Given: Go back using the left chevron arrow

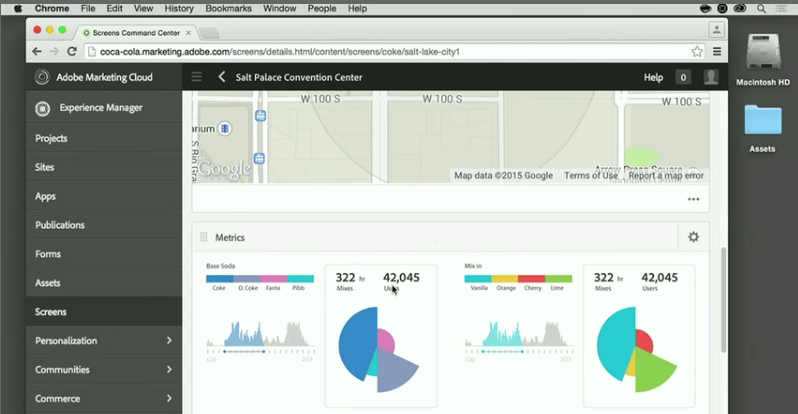Looking at the screenshot, I should (222, 77).
